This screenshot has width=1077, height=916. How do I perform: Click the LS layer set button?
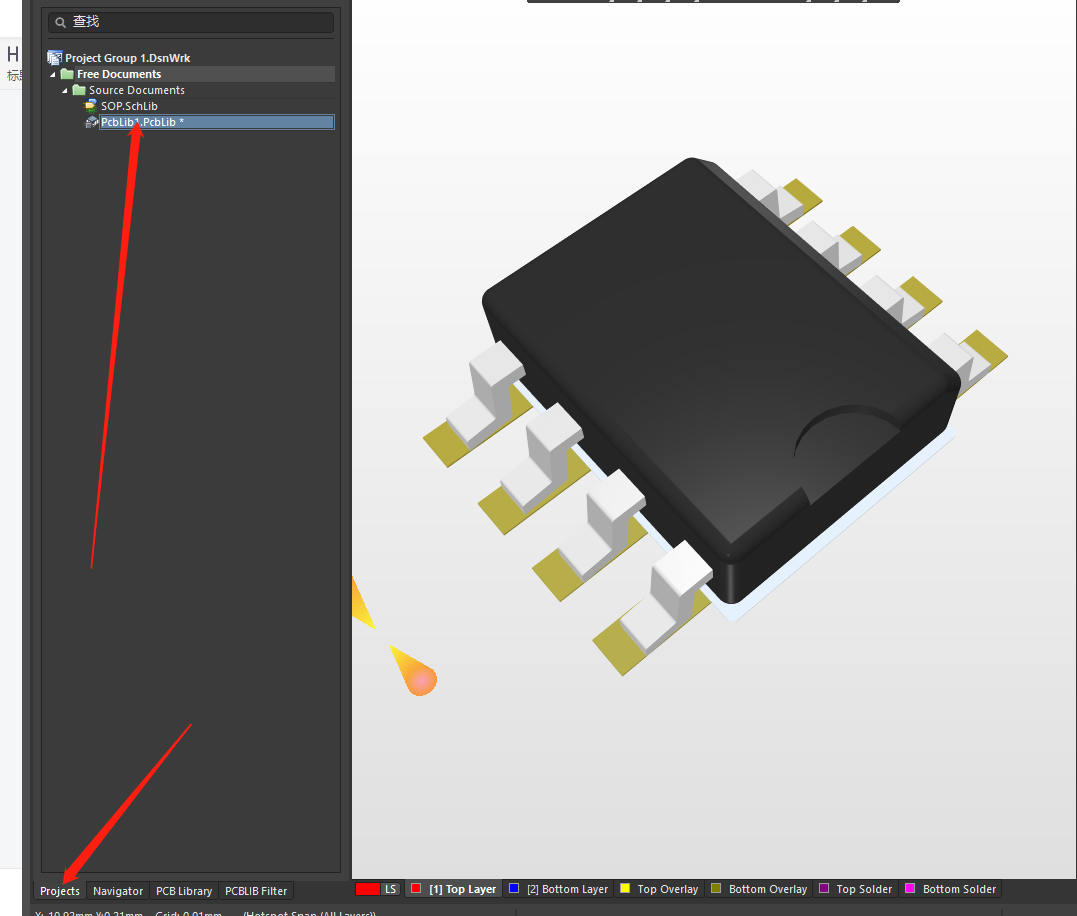click(390, 889)
